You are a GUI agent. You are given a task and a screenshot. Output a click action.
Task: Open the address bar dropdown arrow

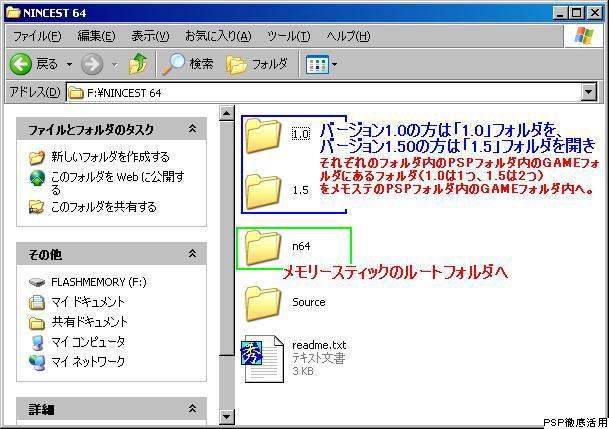coord(589,92)
